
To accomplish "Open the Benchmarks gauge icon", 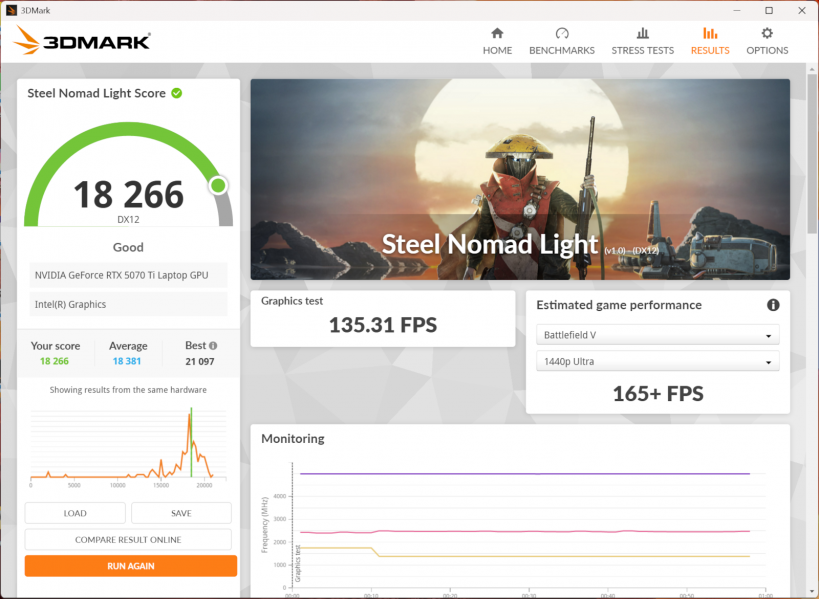I will coord(561,33).
